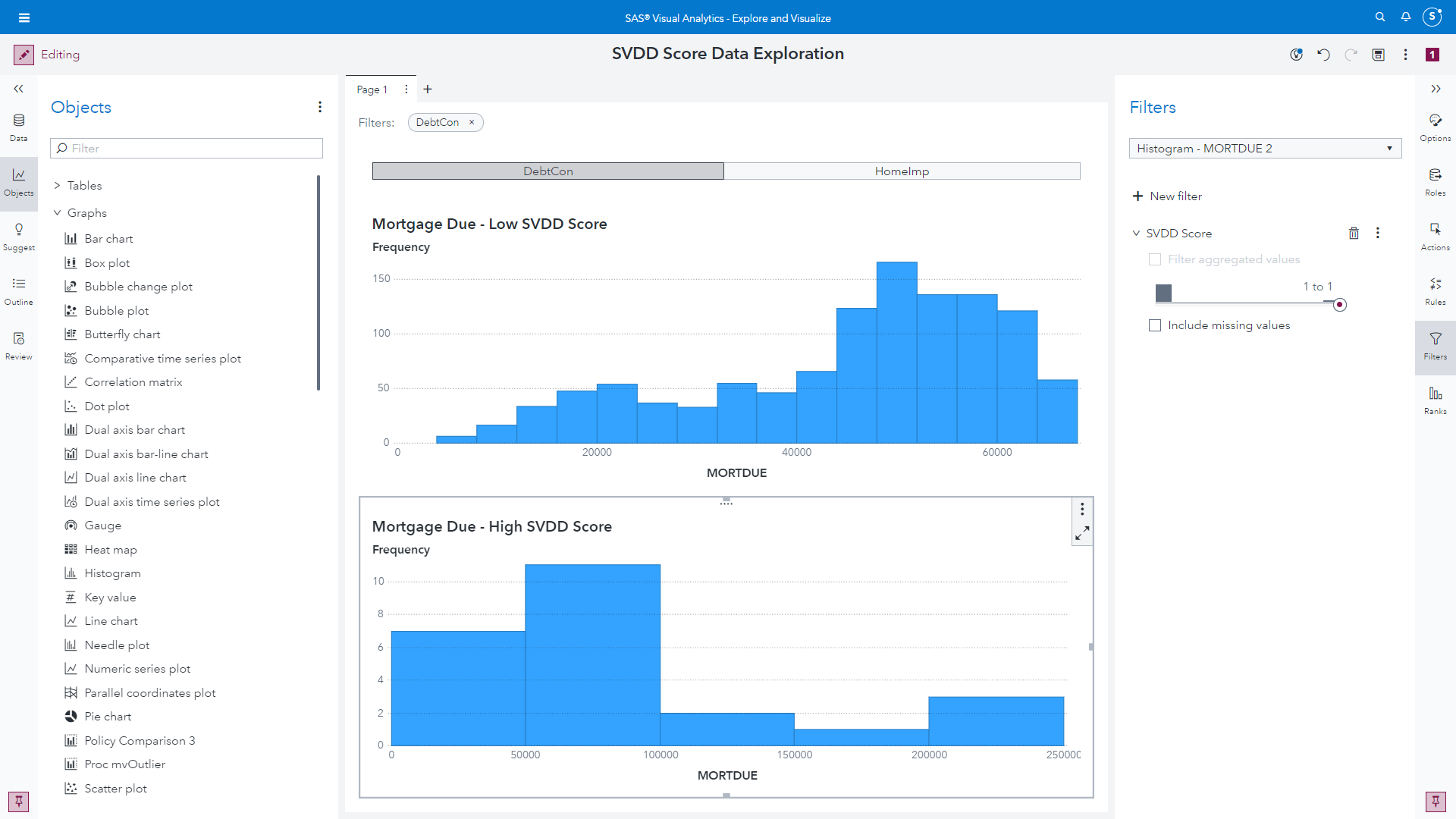Click the SVDD Score range slider handle

1340,305
